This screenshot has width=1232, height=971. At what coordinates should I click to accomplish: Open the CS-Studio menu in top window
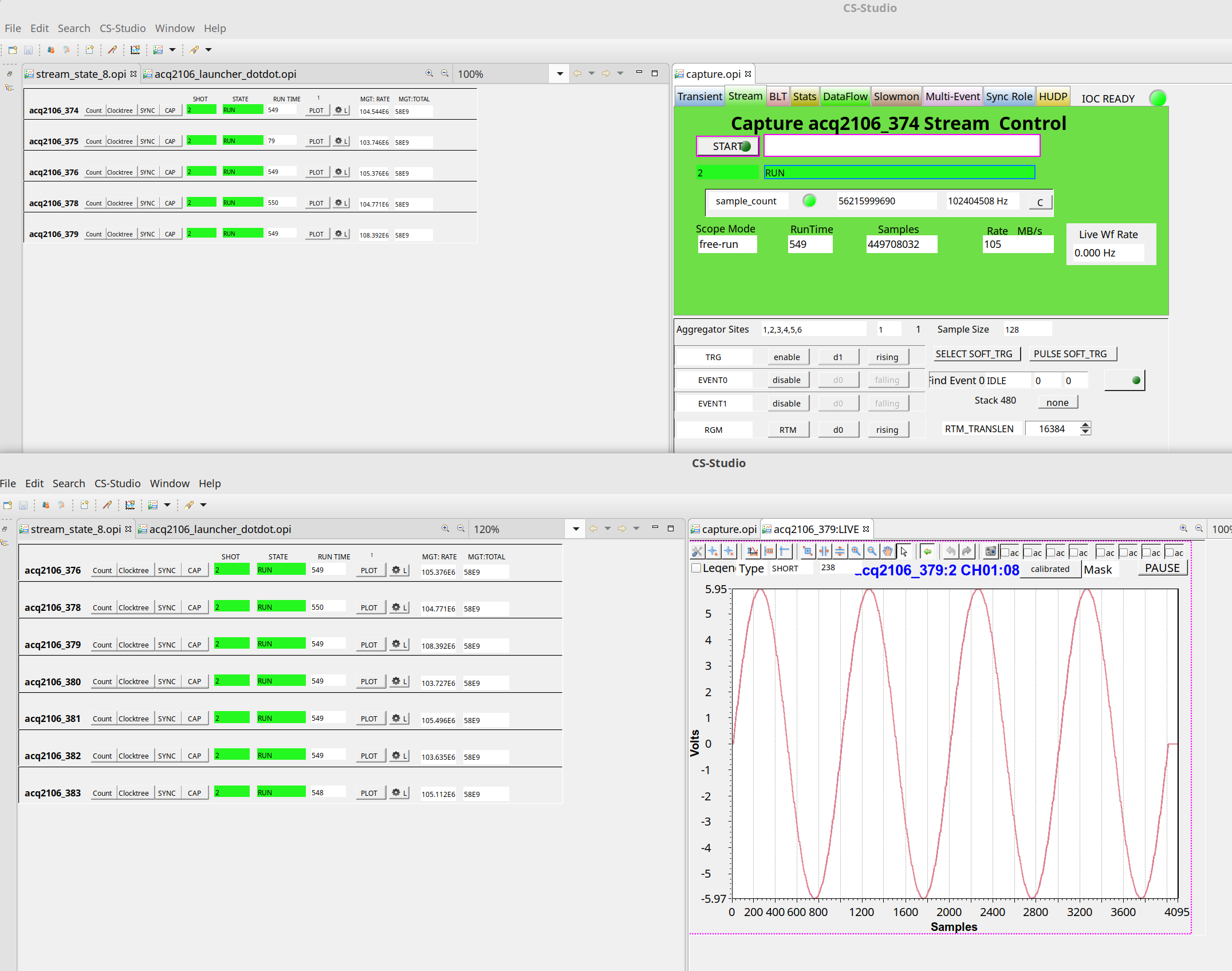(123, 28)
